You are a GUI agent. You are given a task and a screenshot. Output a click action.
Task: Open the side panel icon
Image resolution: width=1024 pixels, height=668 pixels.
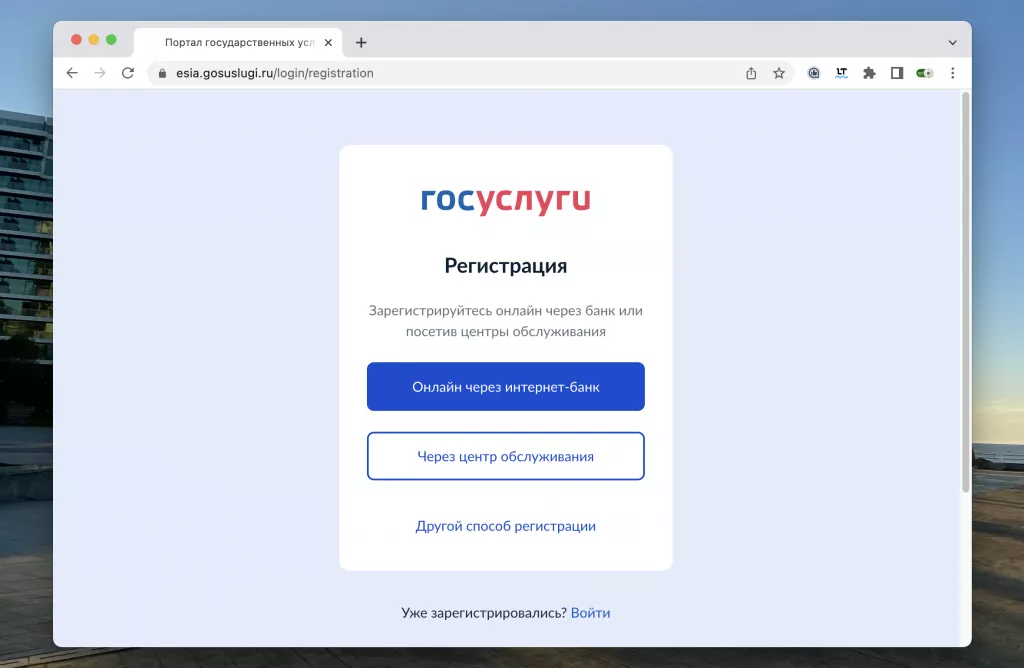coord(897,72)
